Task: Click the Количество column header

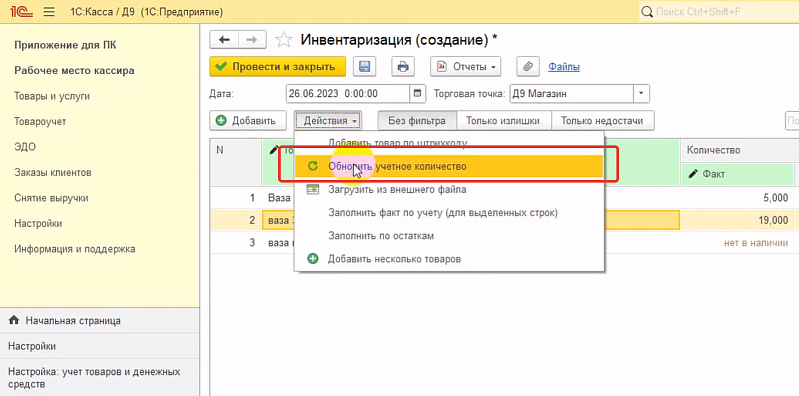Action: tap(740, 150)
